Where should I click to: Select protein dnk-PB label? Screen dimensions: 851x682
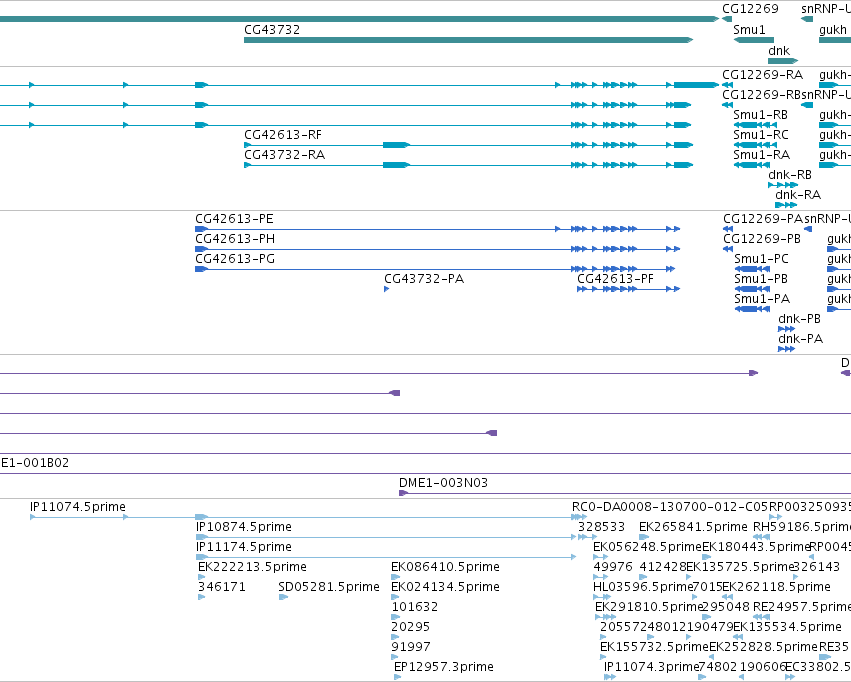(x=799, y=320)
